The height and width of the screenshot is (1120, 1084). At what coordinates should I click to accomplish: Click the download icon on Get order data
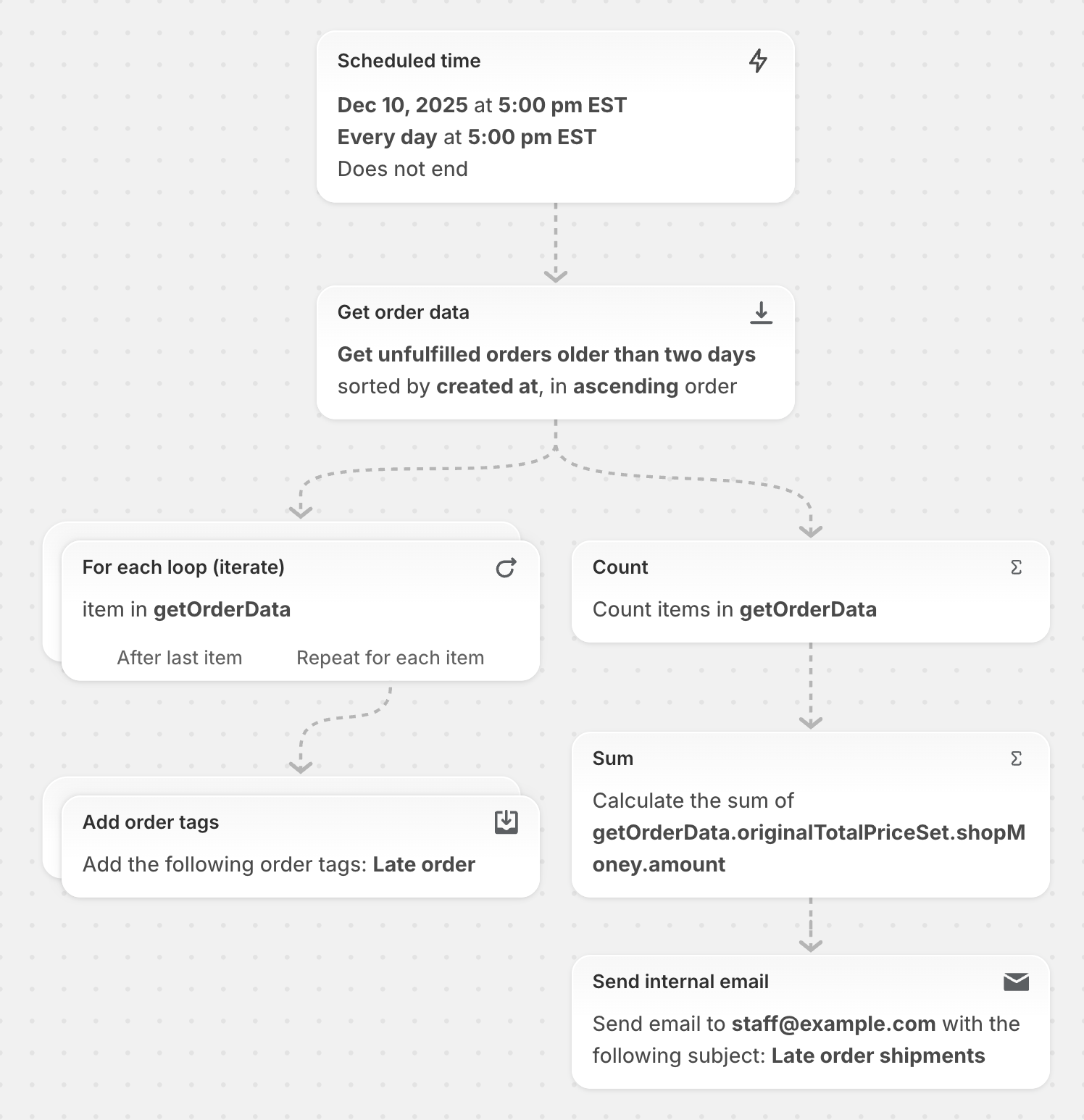[x=761, y=313]
